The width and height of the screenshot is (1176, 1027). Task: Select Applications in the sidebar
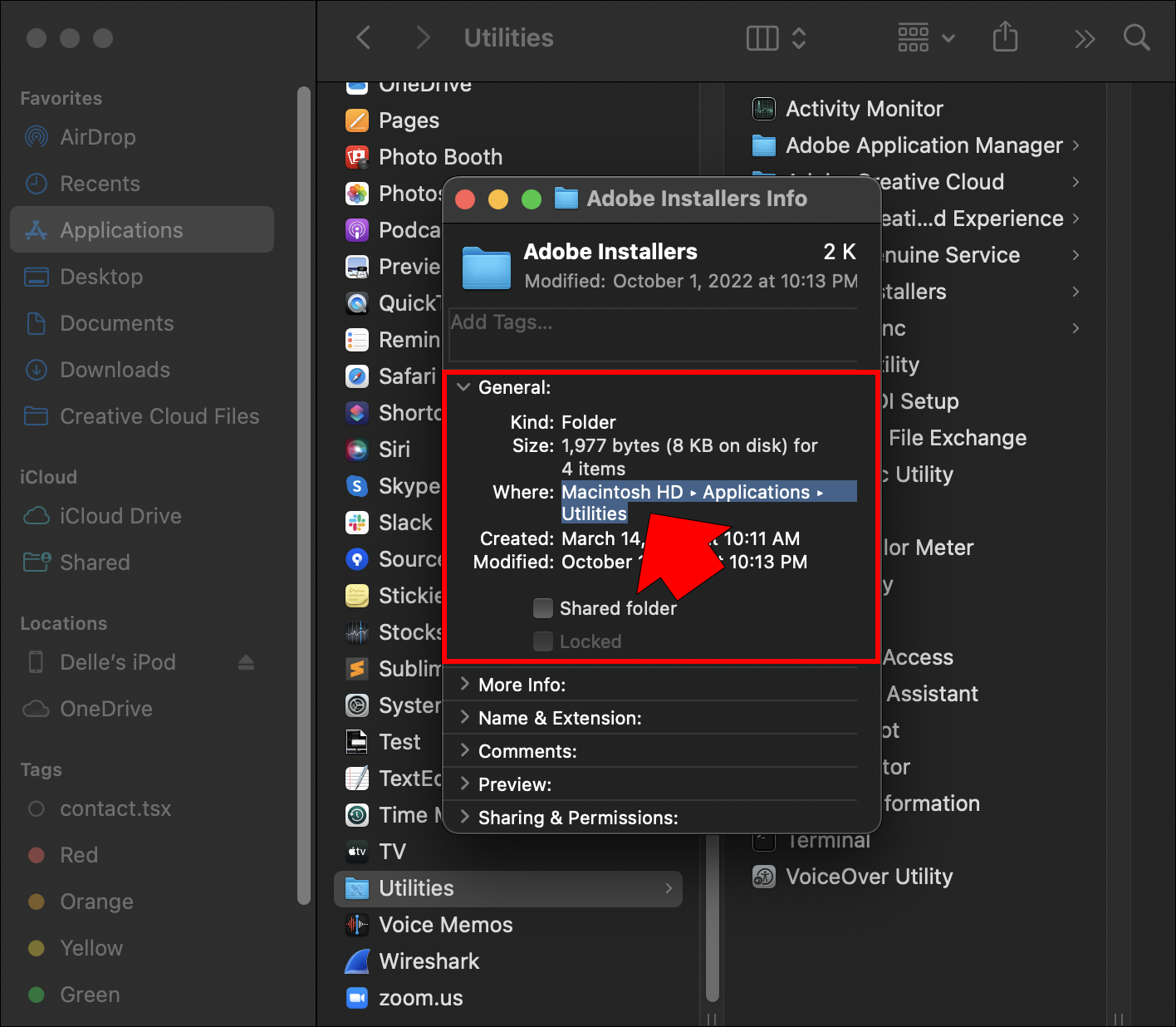coord(121,230)
